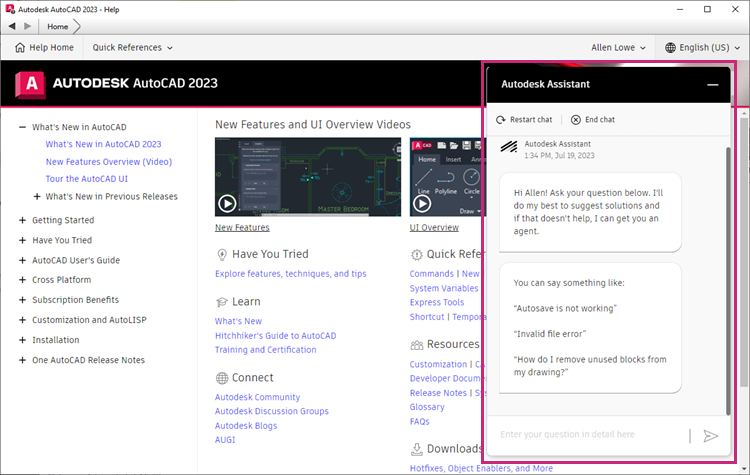Open Autodesk Discussion Groups
Image resolution: width=750 pixels, height=475 pixels.
coord(272,411)
